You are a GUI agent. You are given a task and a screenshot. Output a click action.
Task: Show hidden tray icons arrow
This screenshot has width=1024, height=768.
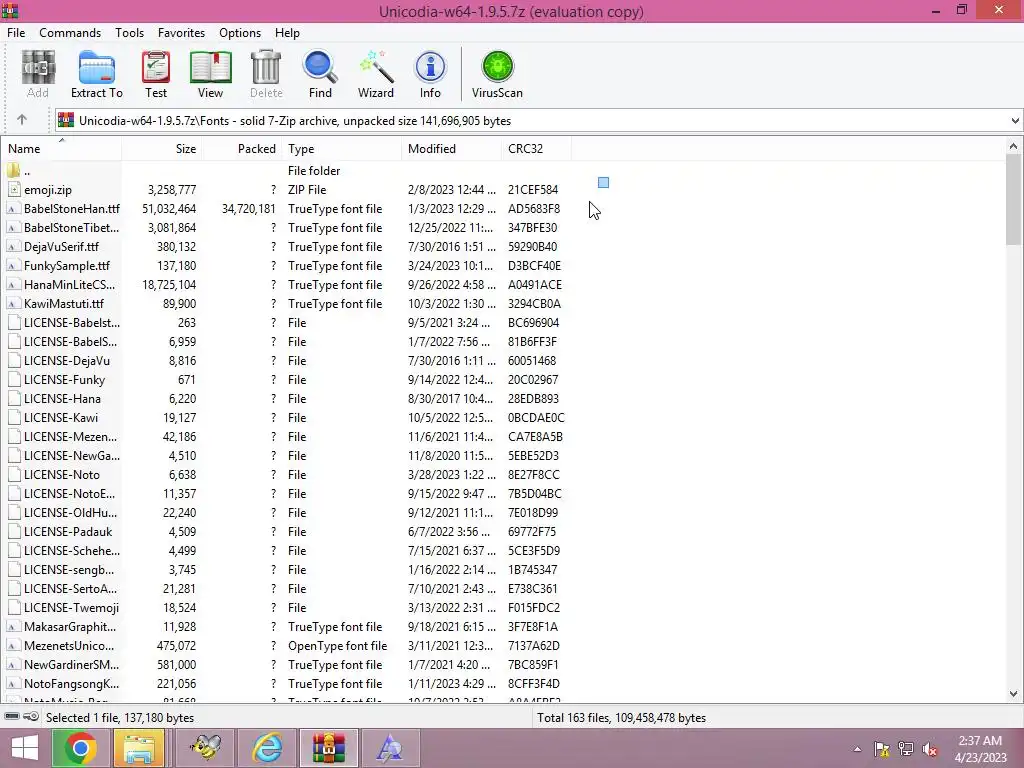[857, 749]
